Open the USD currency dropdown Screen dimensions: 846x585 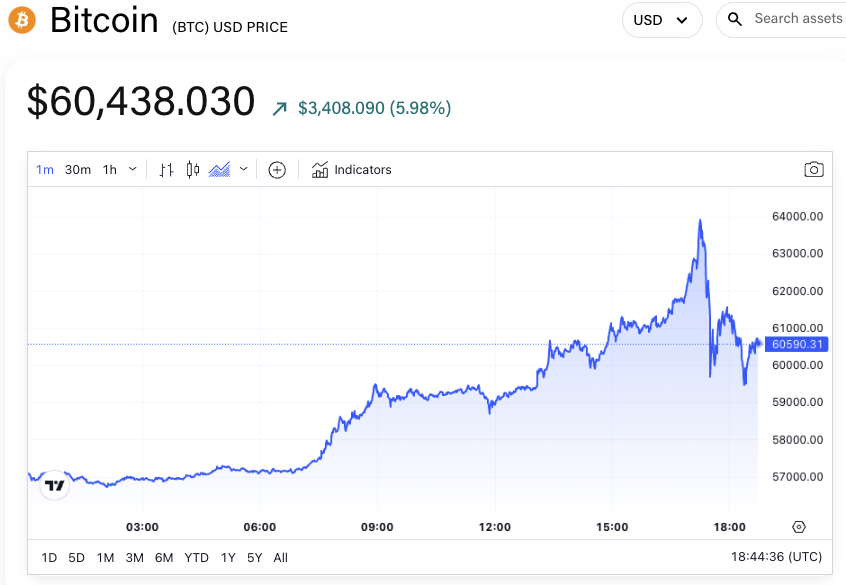661,20
